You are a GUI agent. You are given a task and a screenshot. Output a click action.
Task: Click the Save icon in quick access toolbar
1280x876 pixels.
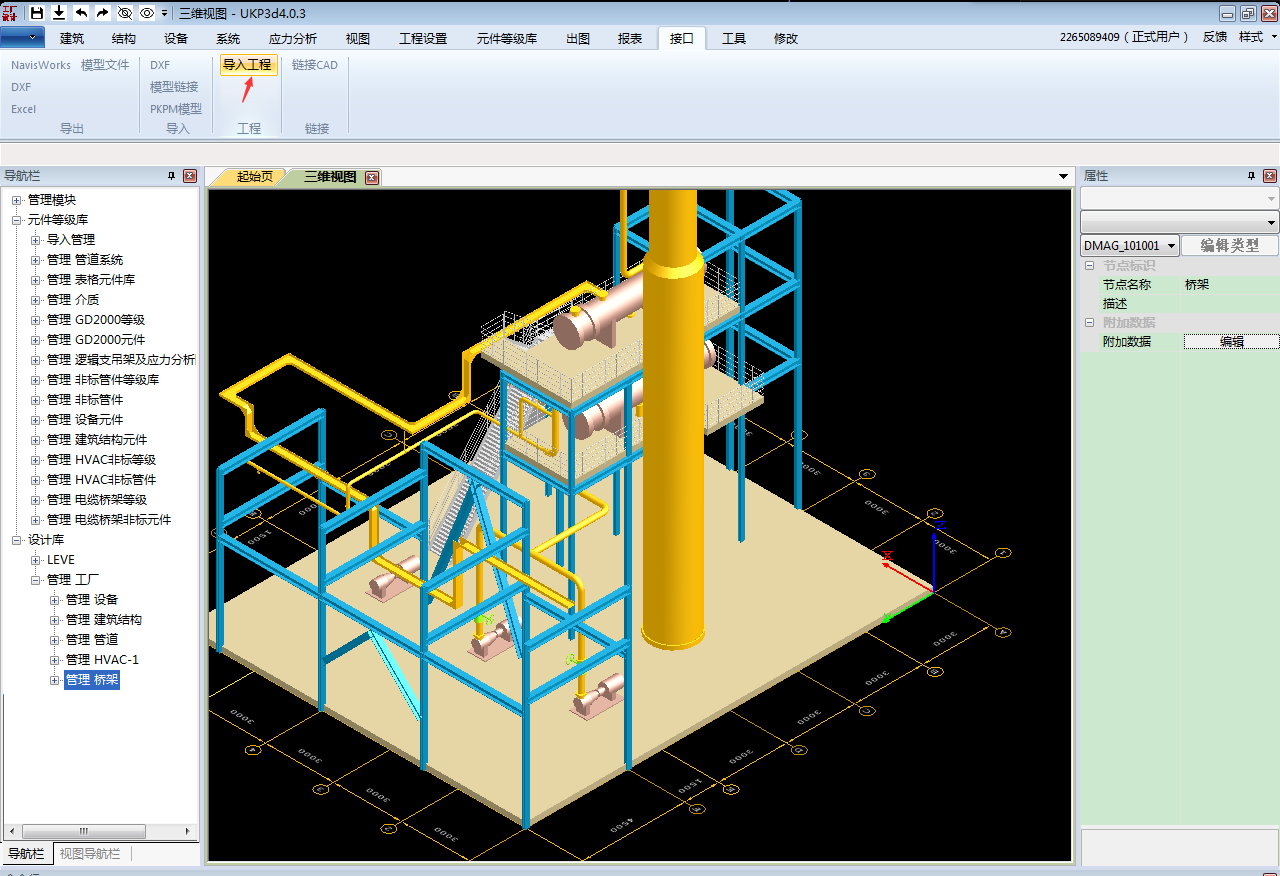(37, 13)
